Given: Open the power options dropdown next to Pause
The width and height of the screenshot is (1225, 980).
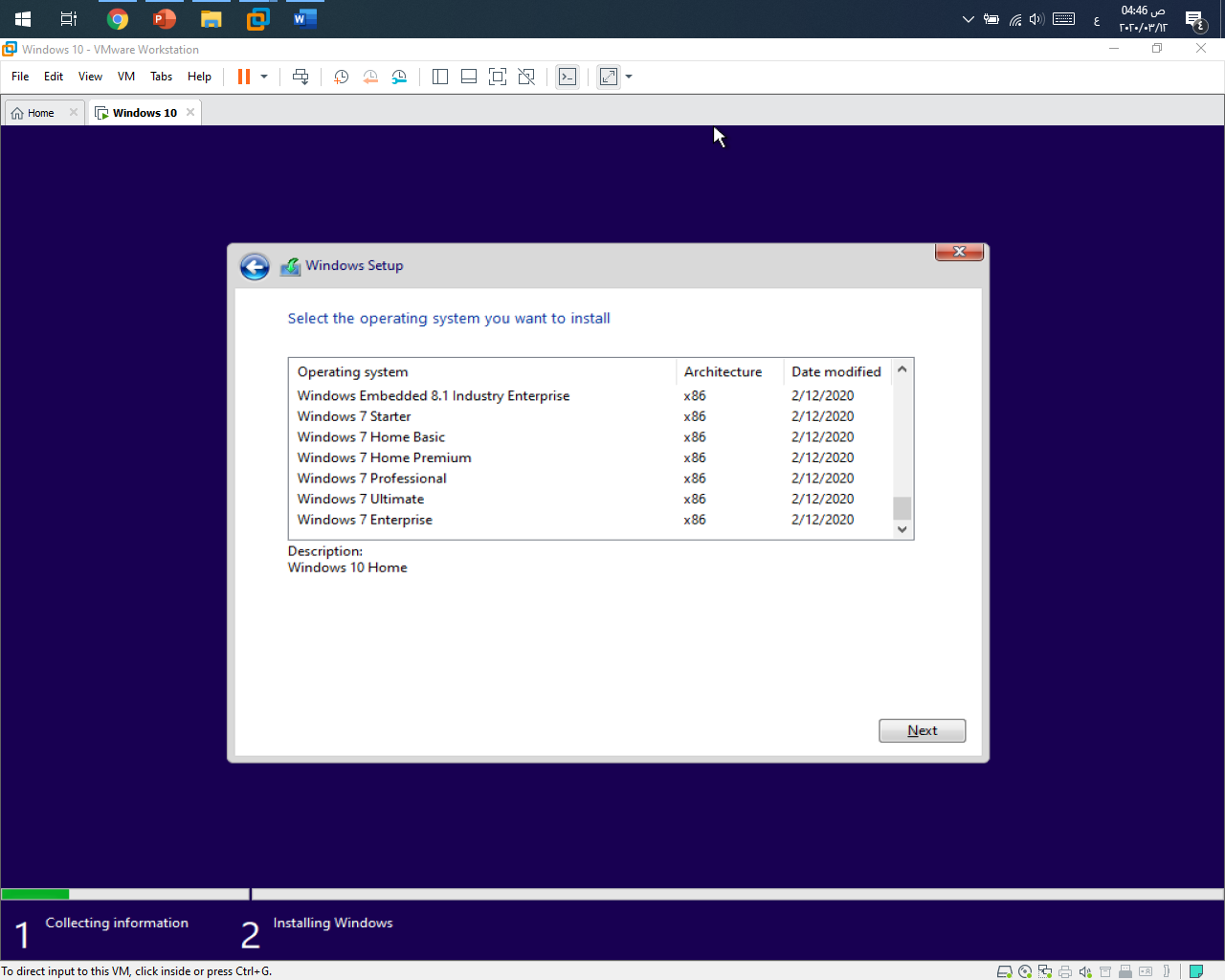Looking at the screenshot, I should coord(264,77).
